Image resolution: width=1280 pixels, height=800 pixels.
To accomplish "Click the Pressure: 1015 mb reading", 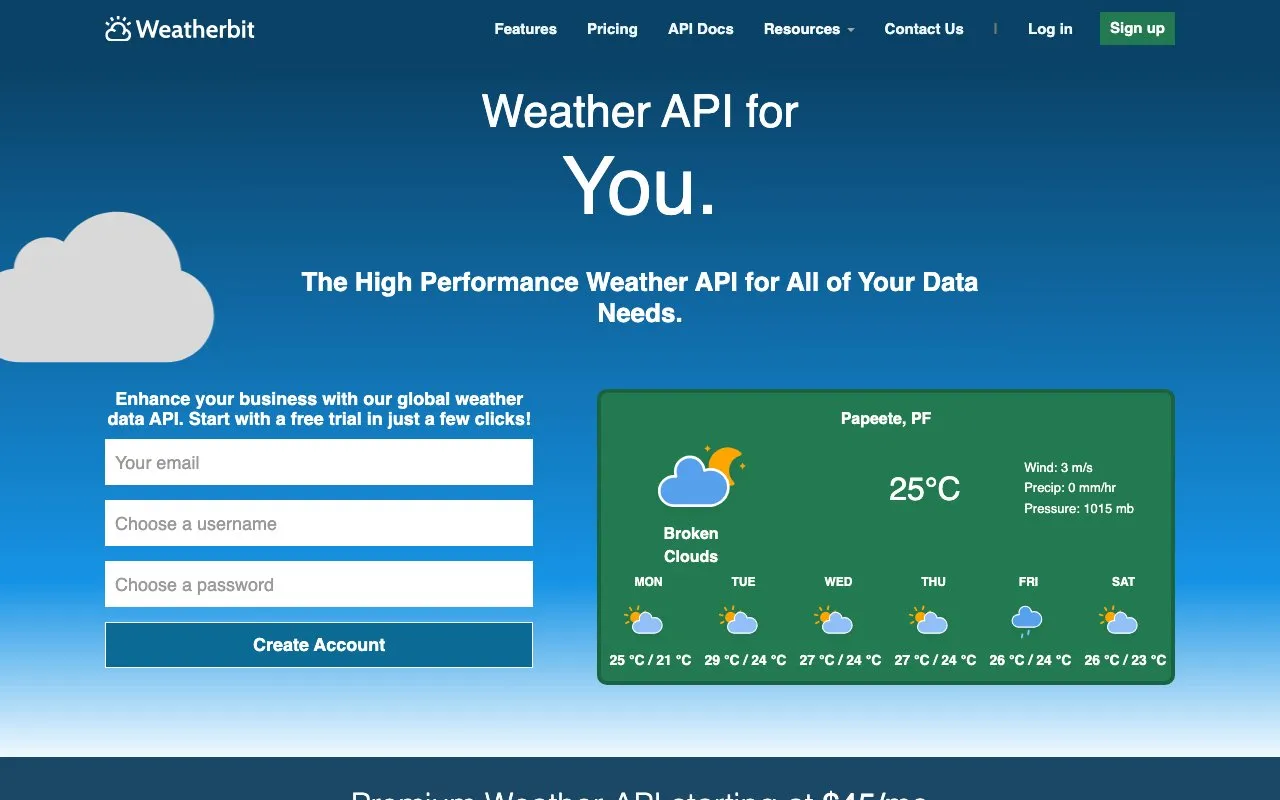I will tap(1079, 509).
